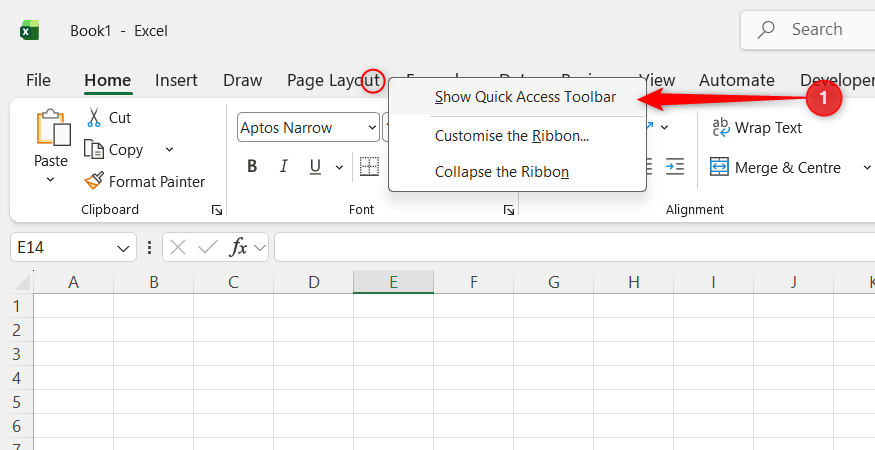Select column I header
Viewport: 875px width, 450px height.
714,282
